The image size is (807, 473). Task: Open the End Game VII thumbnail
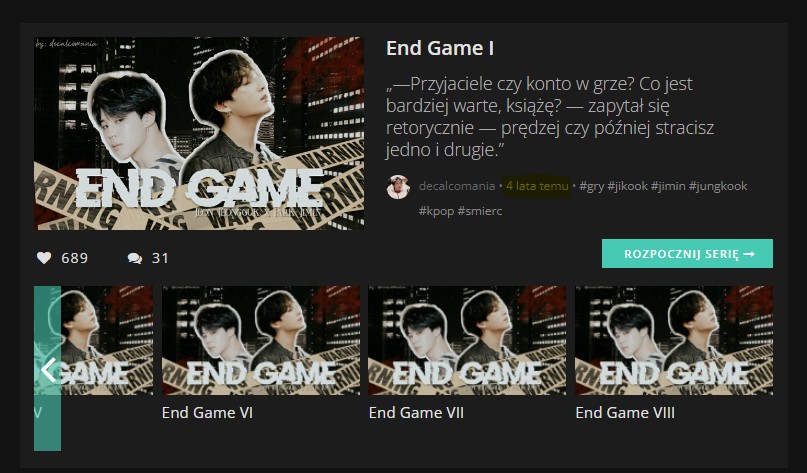click(467, 341)
